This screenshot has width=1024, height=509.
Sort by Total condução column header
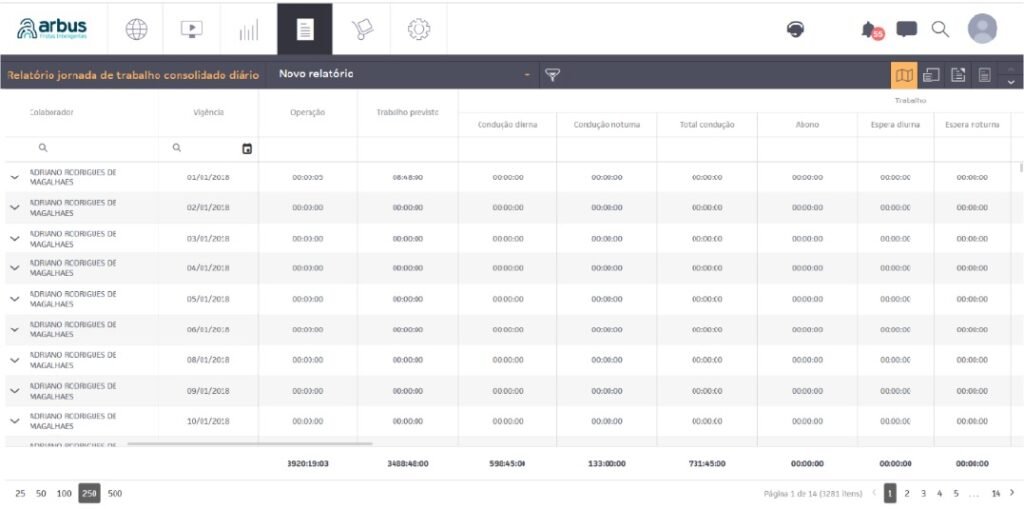(x=706, y=125)
